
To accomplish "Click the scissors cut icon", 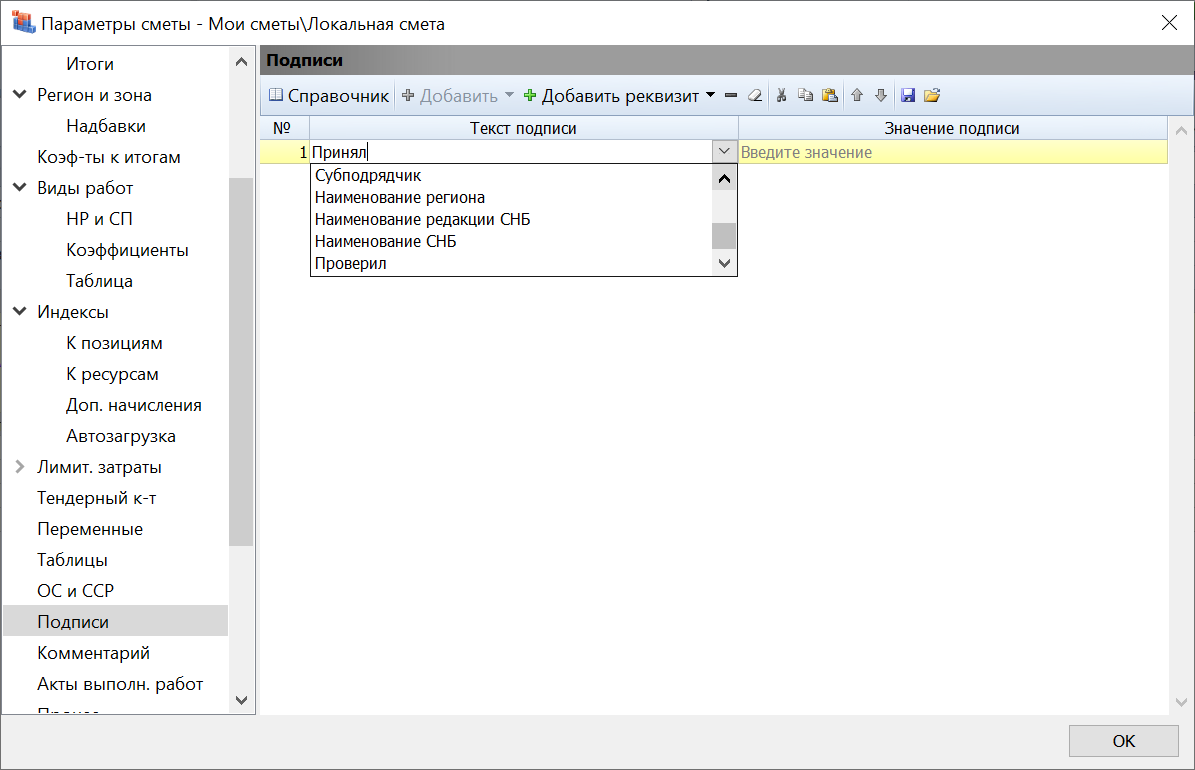I will (x=782, y=96).
